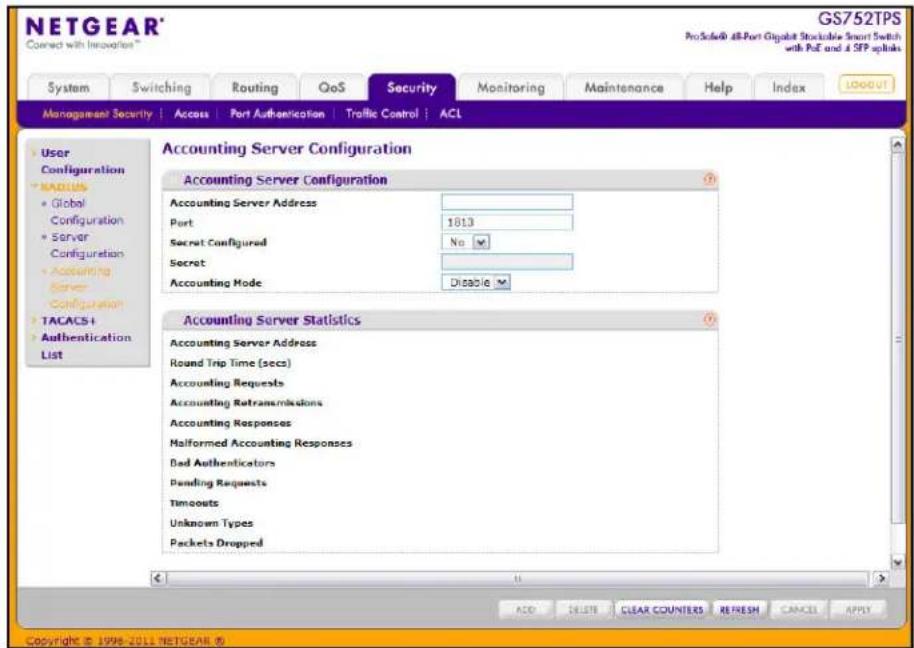914x648 pixels.
Task: Click the Accounting Requests label
Action: (226, 383)
